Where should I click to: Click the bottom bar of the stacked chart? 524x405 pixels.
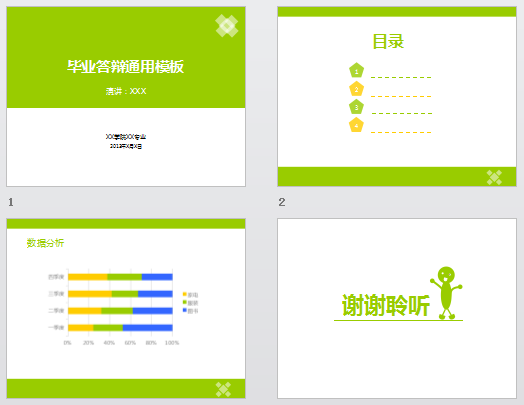tap(120, 327)
